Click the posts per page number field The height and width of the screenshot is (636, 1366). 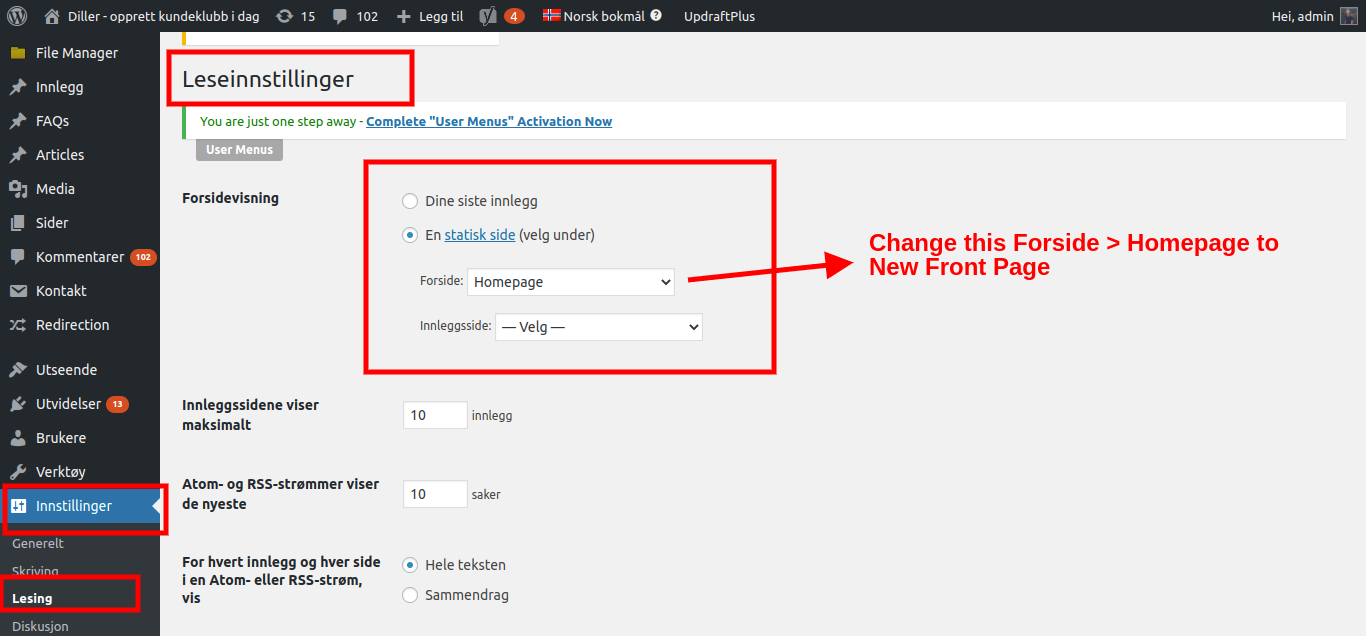pos(435,415)
